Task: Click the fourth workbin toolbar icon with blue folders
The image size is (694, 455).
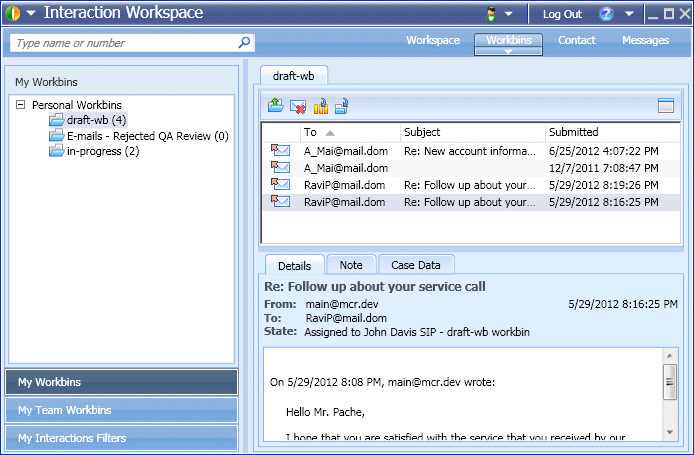Action: (x=342, y=105)
